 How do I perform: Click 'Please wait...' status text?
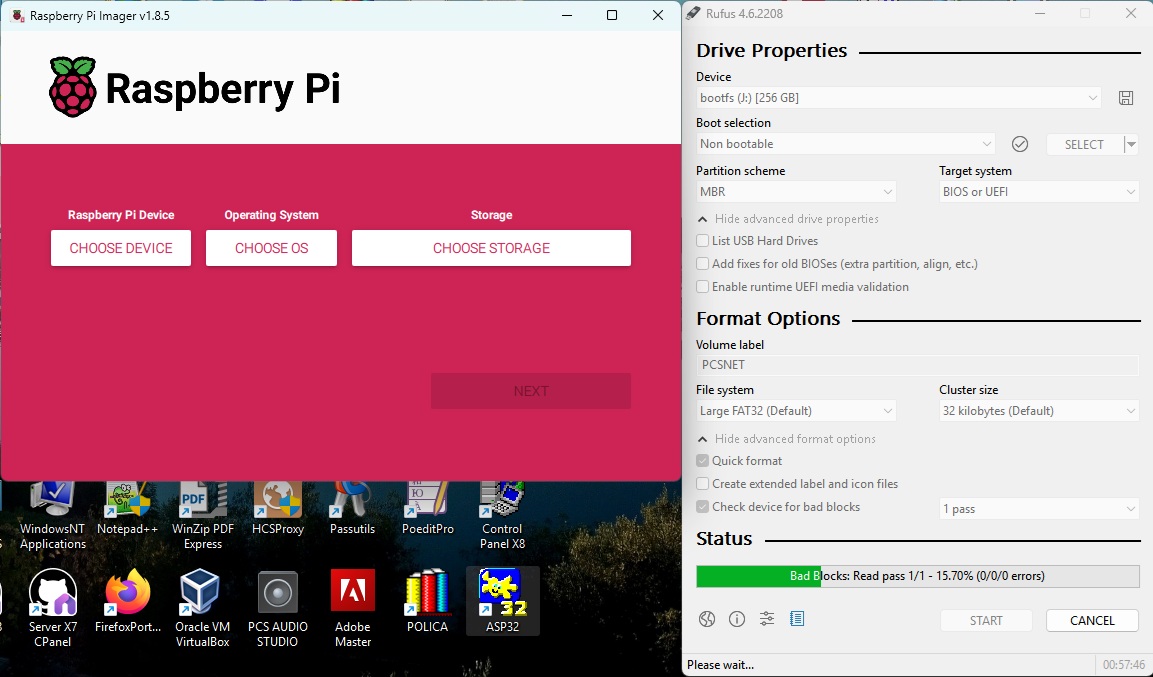click(x=720, y=665)
